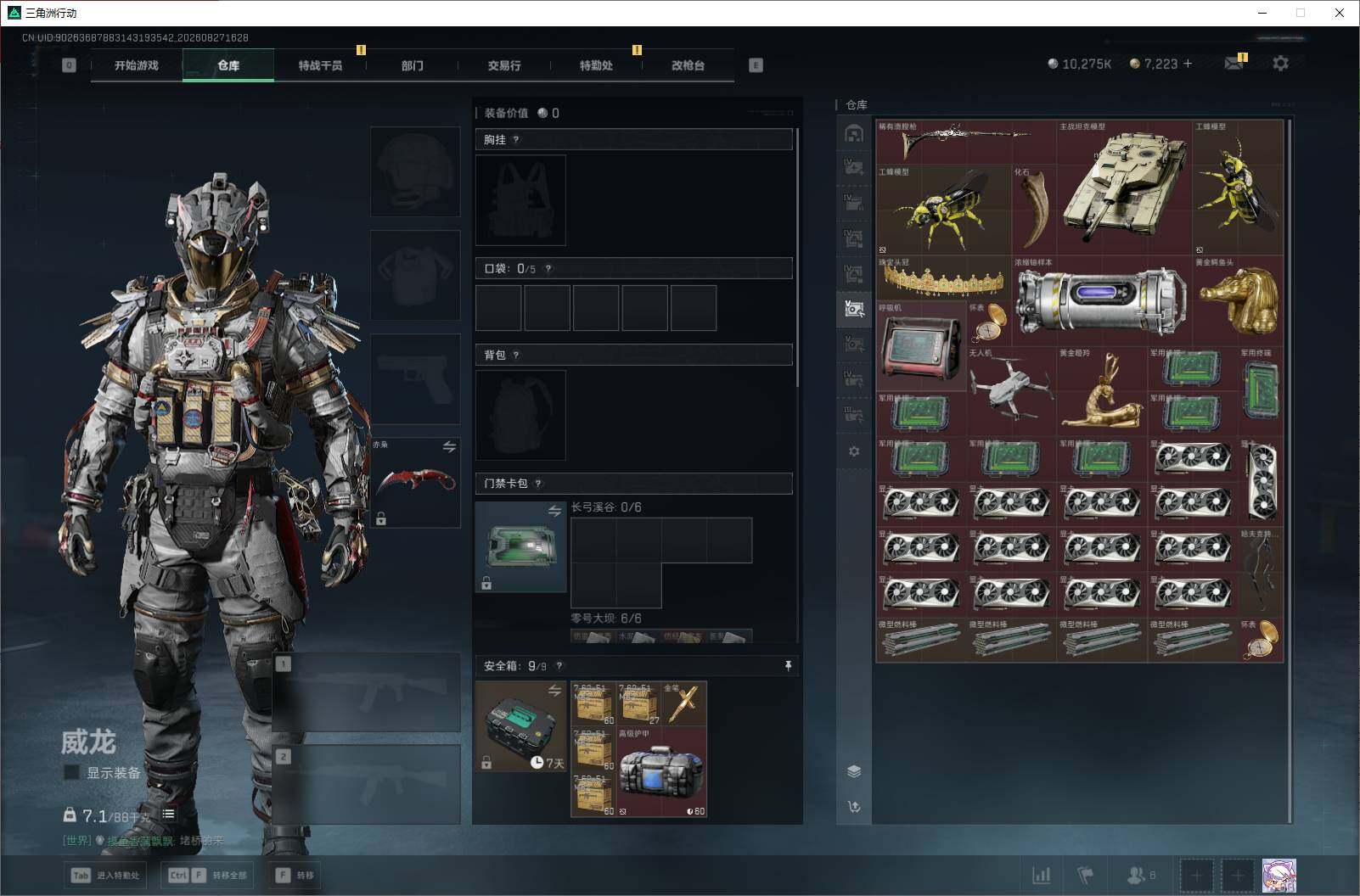Click the stack layers icon in warehouse sidebar
1360x896 pixels.
(x=854, y=770)
